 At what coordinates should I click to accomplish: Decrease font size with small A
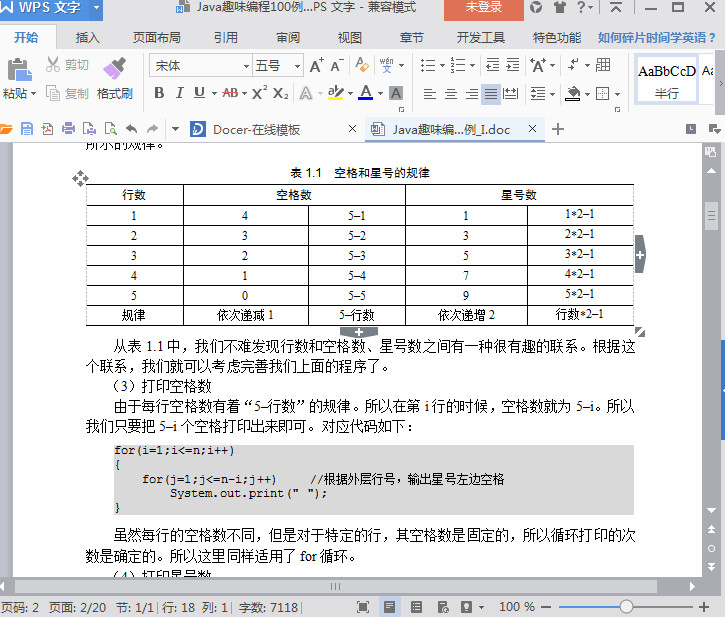(x=337, y=66)
